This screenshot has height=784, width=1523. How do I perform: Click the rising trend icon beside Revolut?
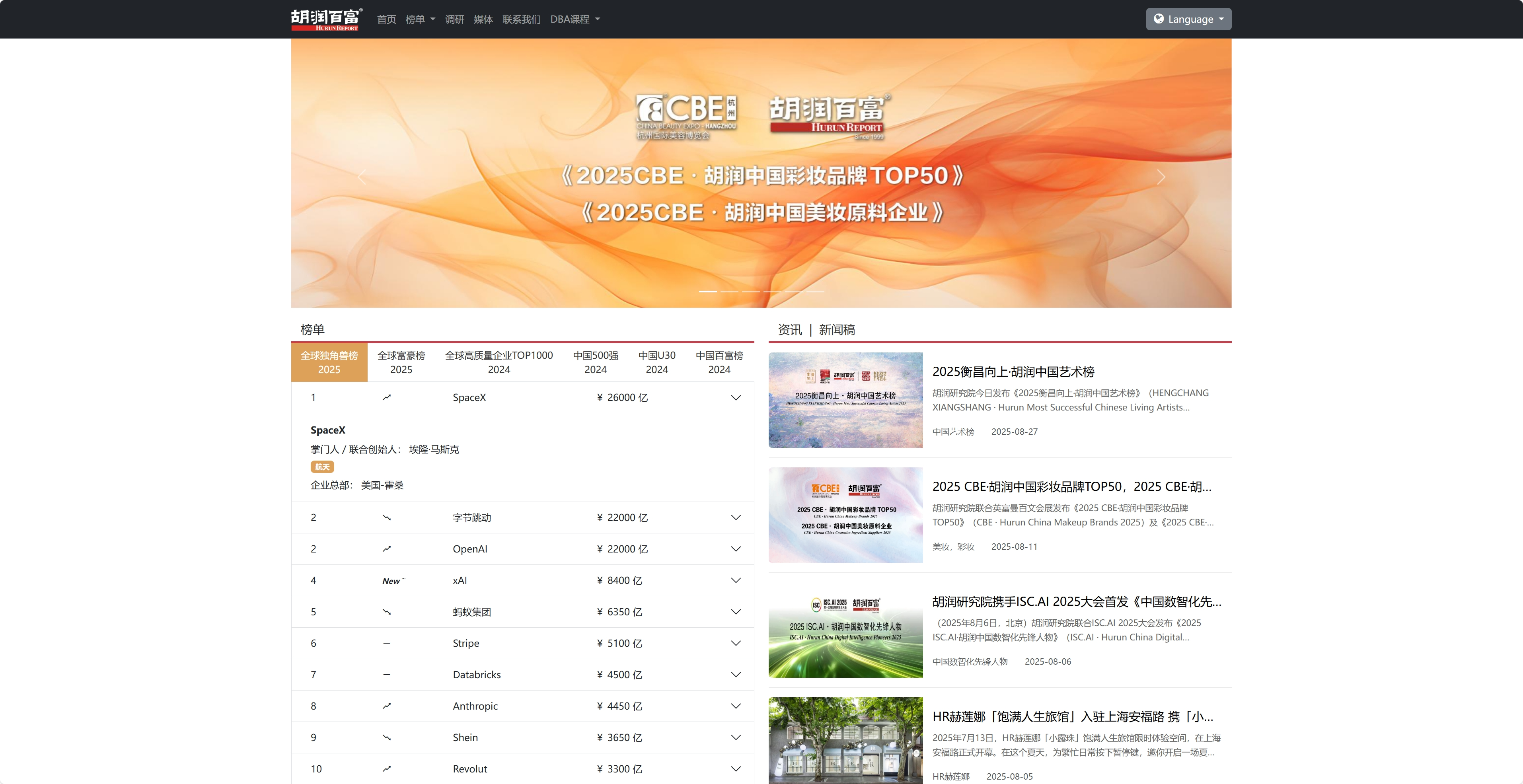click(387, 768)
